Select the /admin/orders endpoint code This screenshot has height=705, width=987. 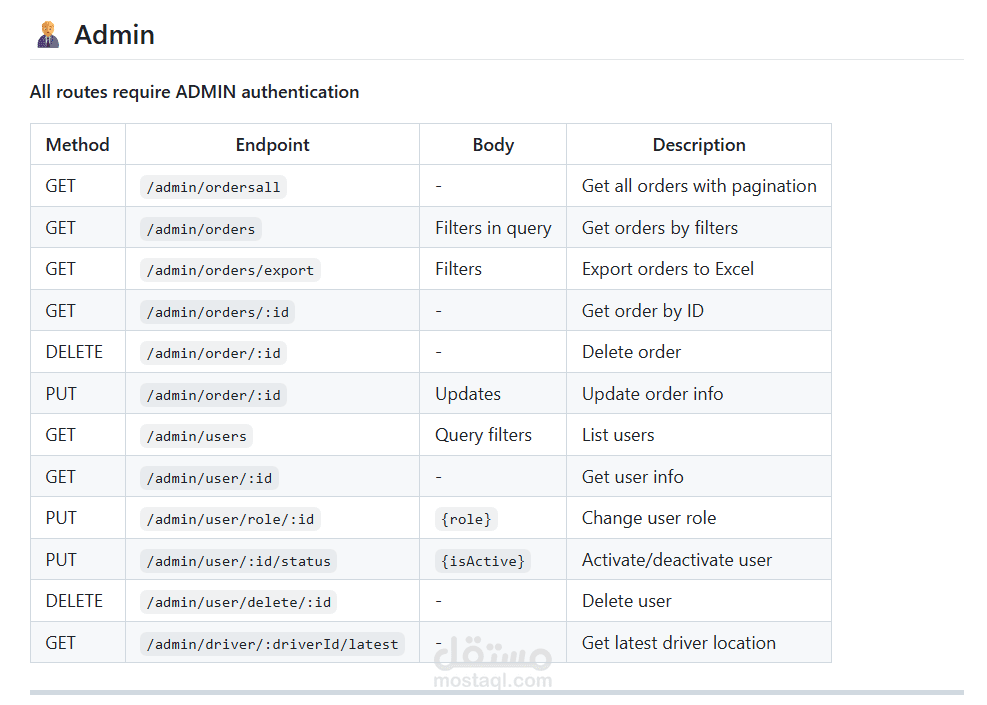(201, 229)
